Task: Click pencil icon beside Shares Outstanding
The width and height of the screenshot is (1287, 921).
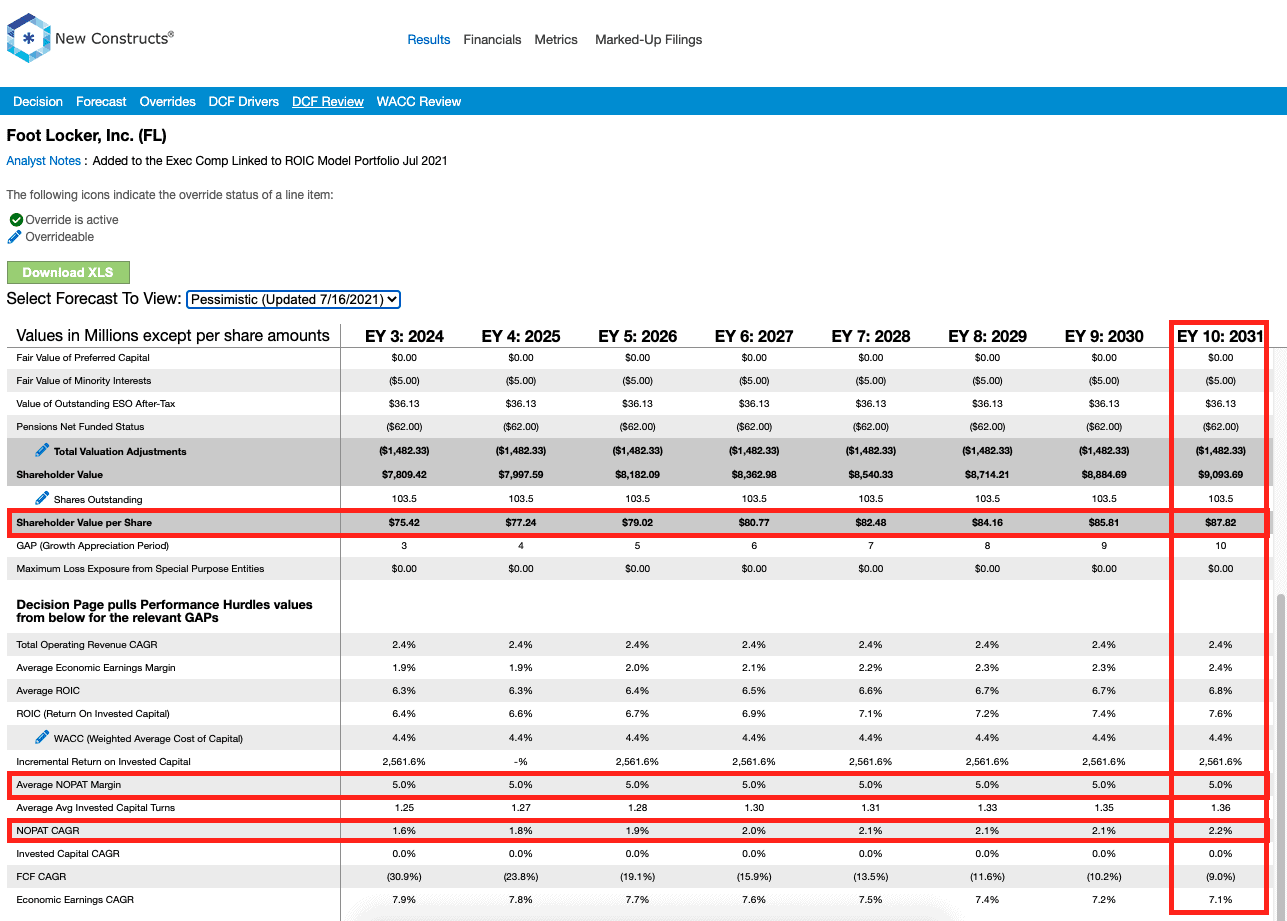Action: point(42,498)
